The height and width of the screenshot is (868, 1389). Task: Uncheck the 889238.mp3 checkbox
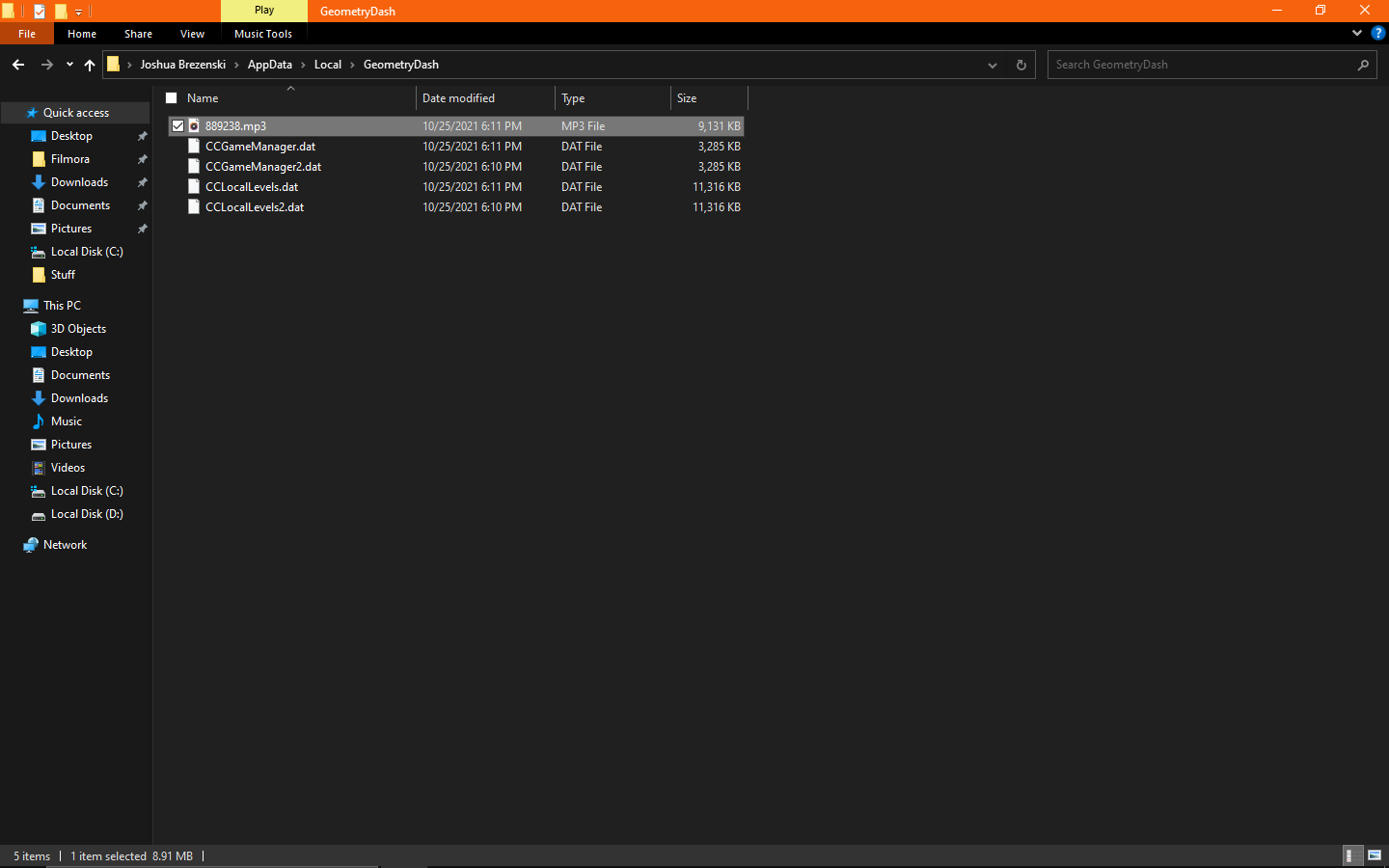coord(177,125)
